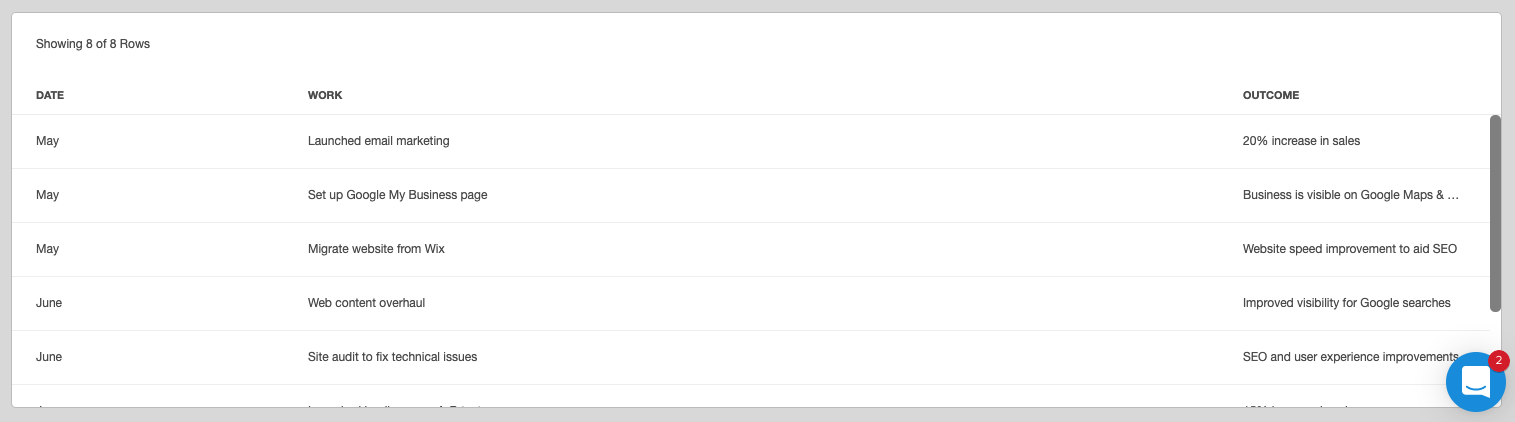Click truncated 'Business is visible on Google Maps' cell
This screenshot has width=1515, height=422.
point(1351,195)
